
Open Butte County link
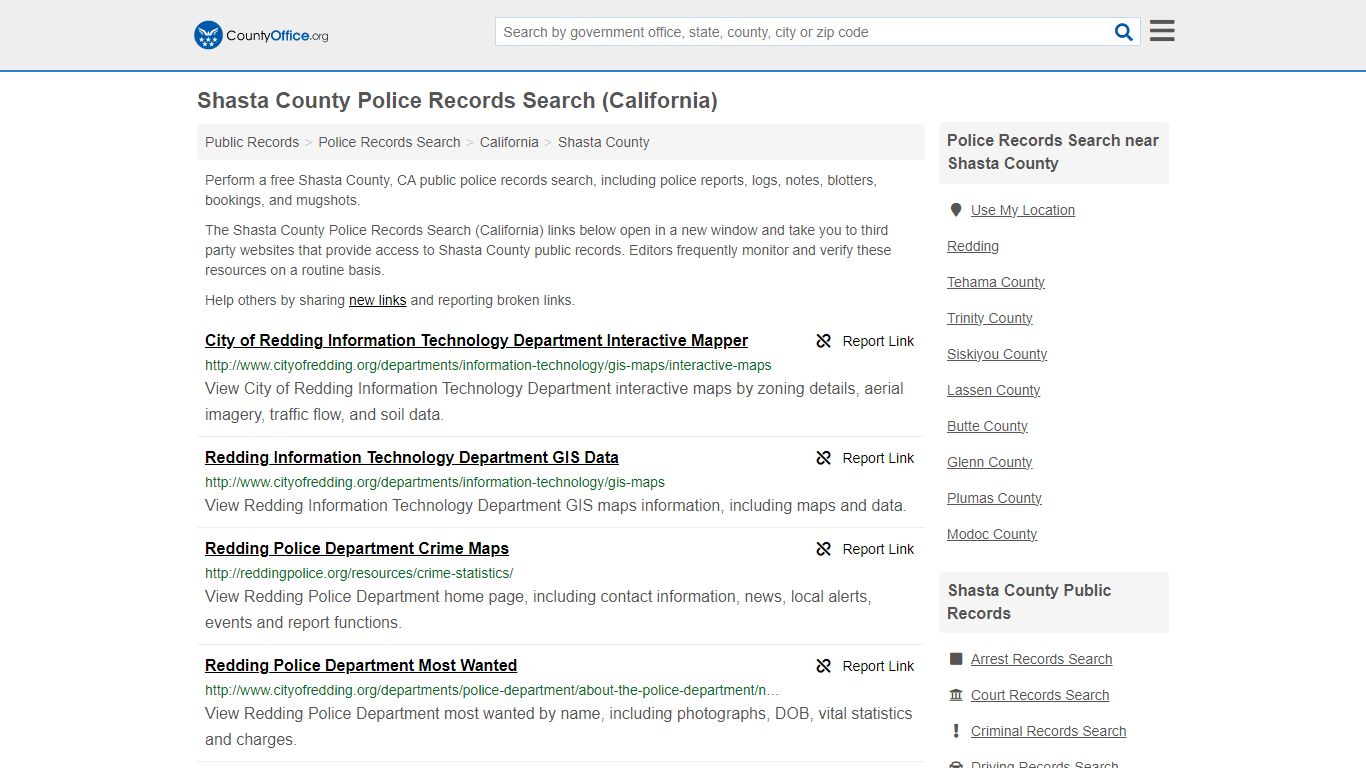click(987, 426)
